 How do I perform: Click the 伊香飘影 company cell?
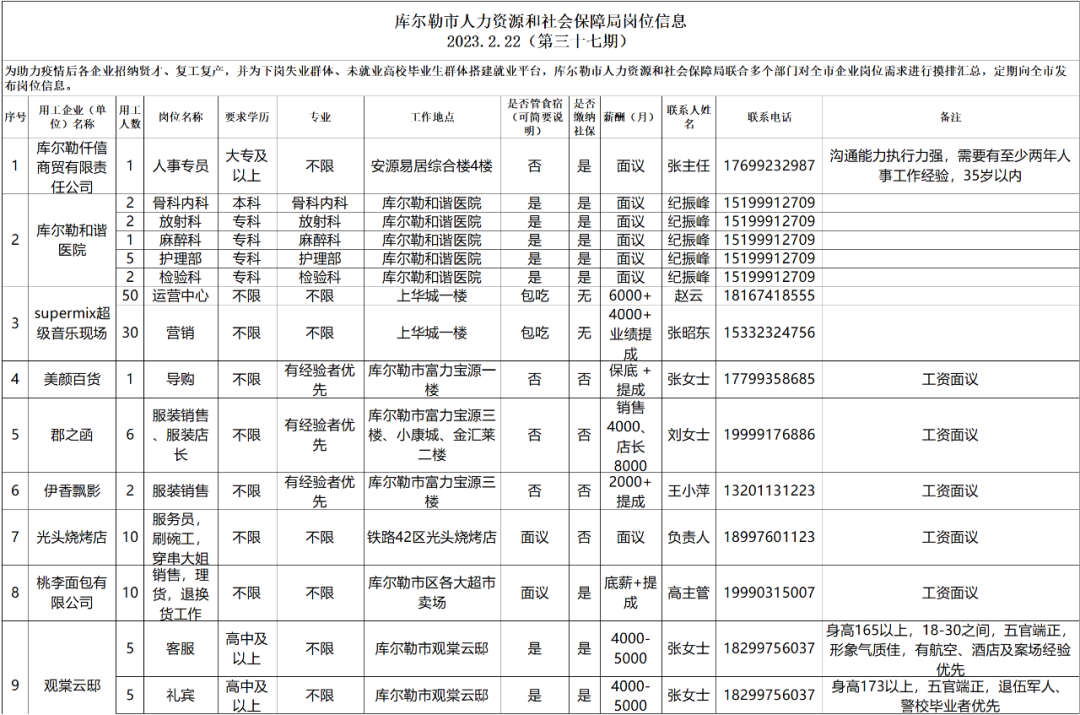click(x=72, y=491)
